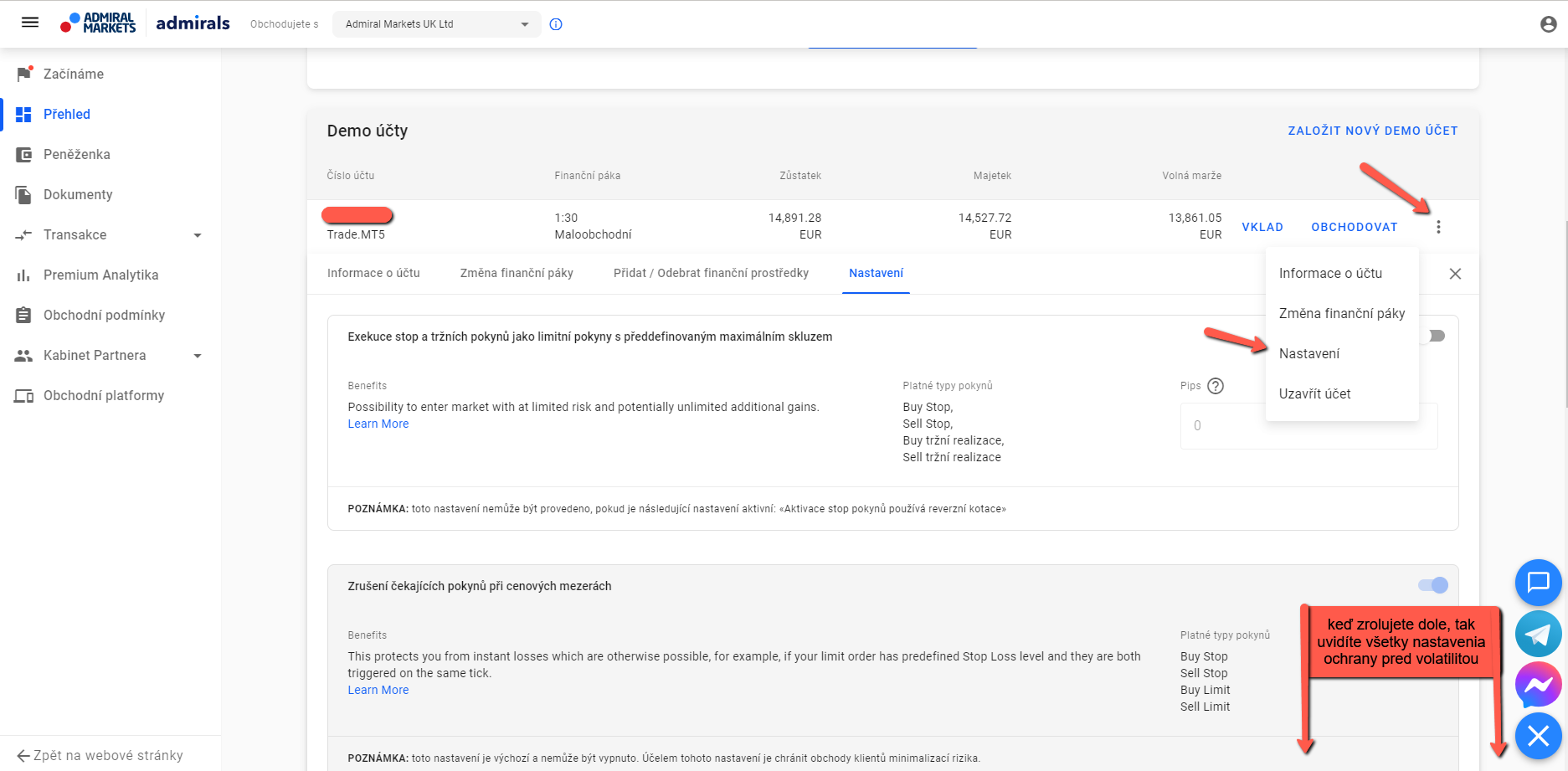Image resolution: width=1568 pixels, height=771 pixels.
Task: Open Přidat / Odebrat finanční prostředky tab
Action: click(x=711, y=273)
